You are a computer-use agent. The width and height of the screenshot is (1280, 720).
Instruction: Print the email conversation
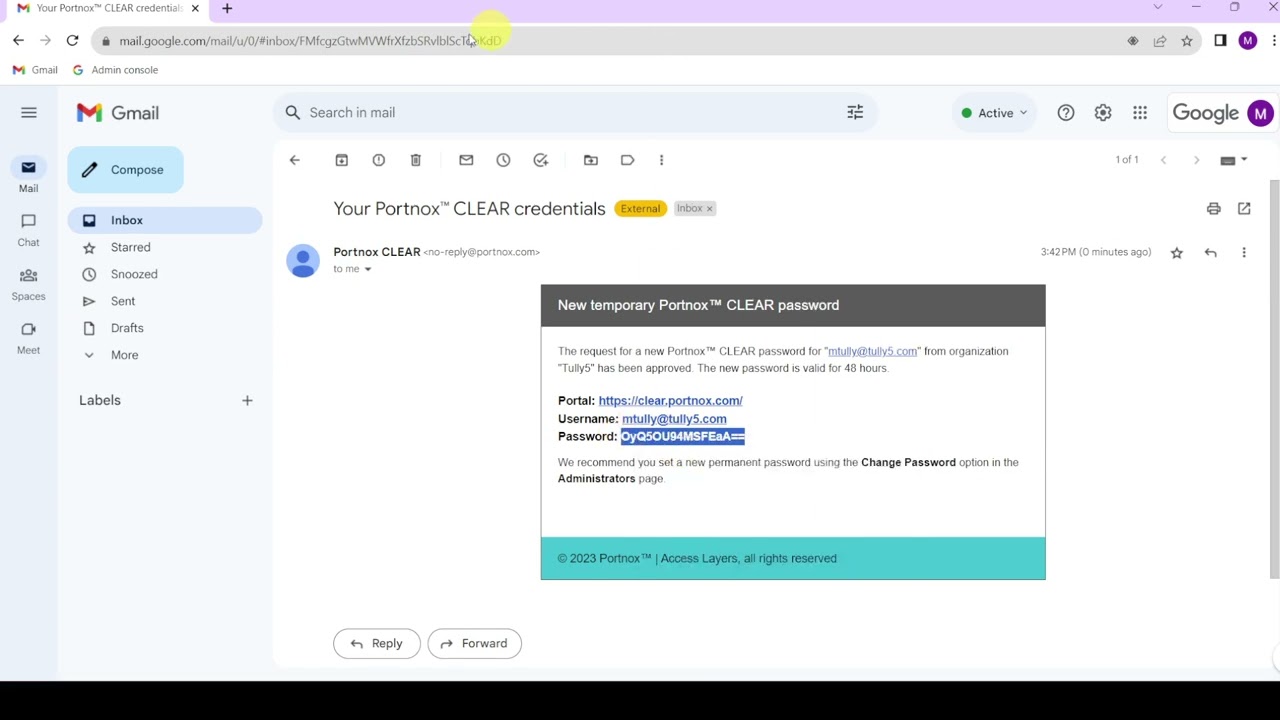pos(1213,209)
